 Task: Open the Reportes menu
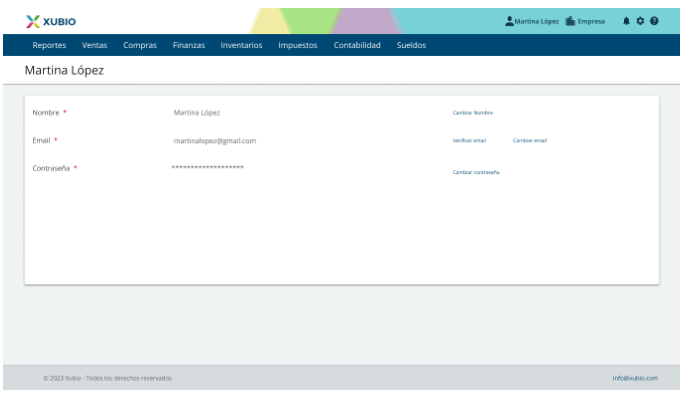49,45
